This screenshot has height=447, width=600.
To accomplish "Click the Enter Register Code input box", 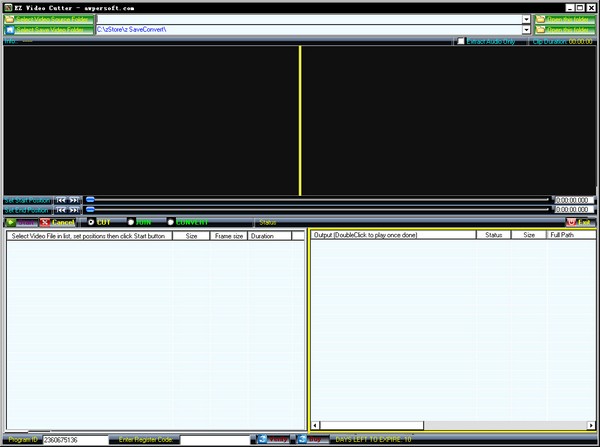I will pos(215,440).
